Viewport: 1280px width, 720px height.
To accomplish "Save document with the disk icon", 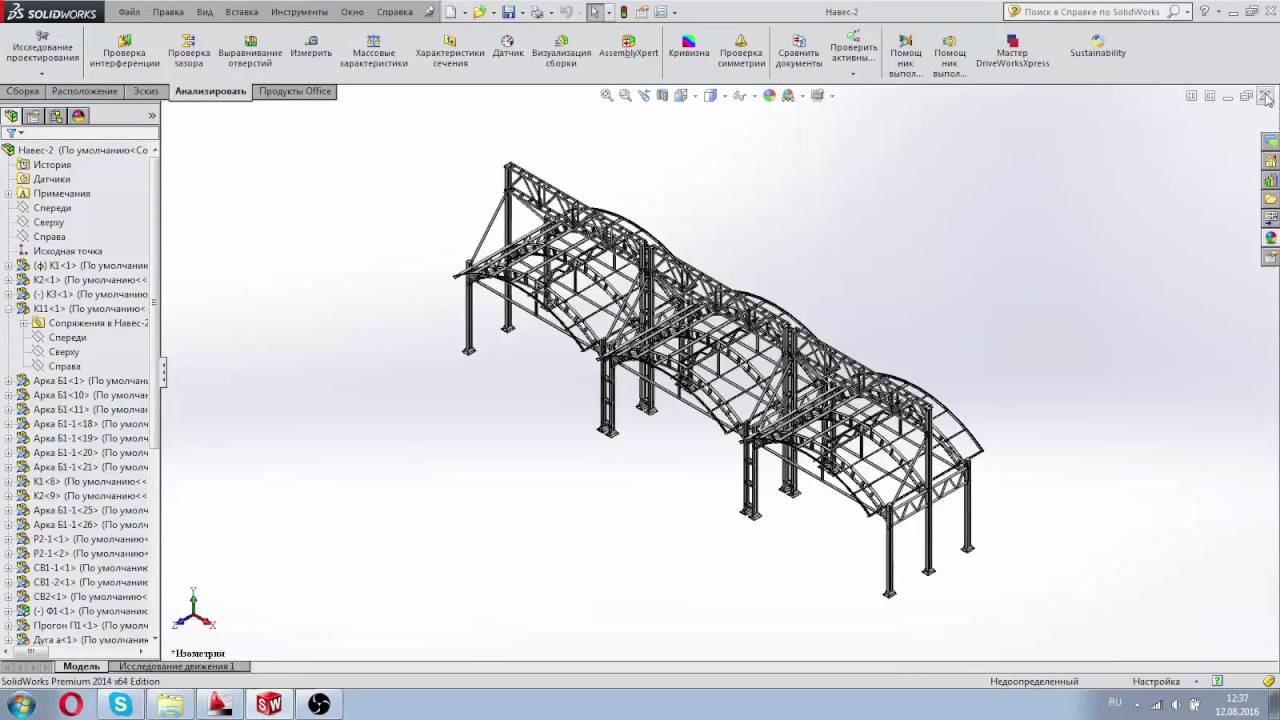I will (x=508, y=12).
